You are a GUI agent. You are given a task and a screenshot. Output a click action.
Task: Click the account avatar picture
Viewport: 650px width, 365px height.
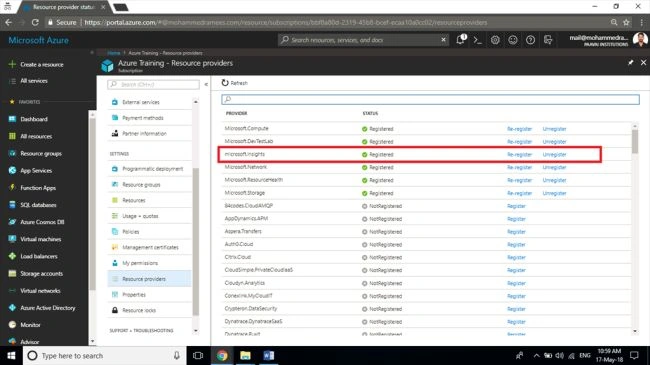[640, 40]
